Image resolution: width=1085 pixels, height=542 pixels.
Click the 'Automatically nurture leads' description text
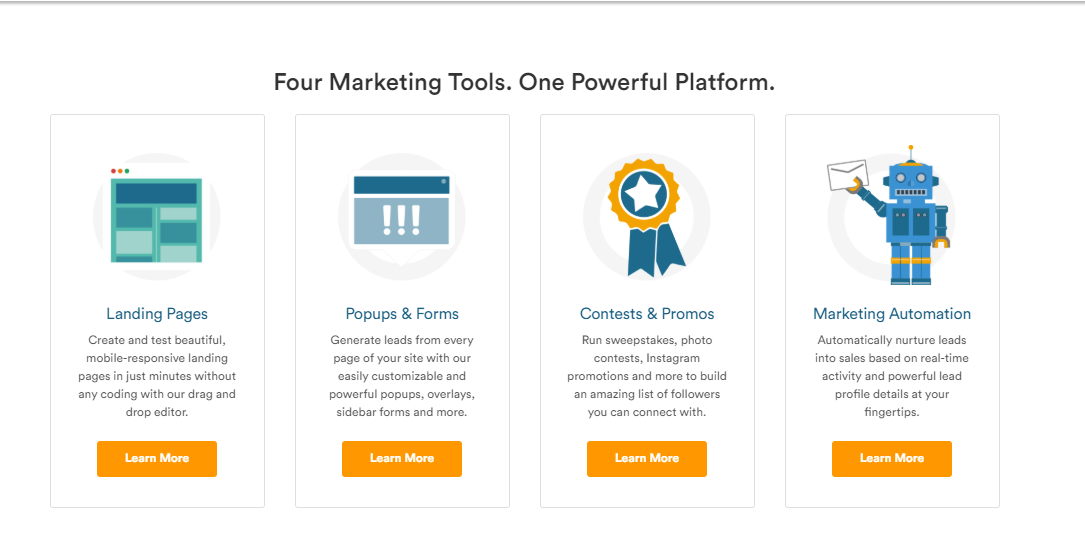(x=892, y=376)
